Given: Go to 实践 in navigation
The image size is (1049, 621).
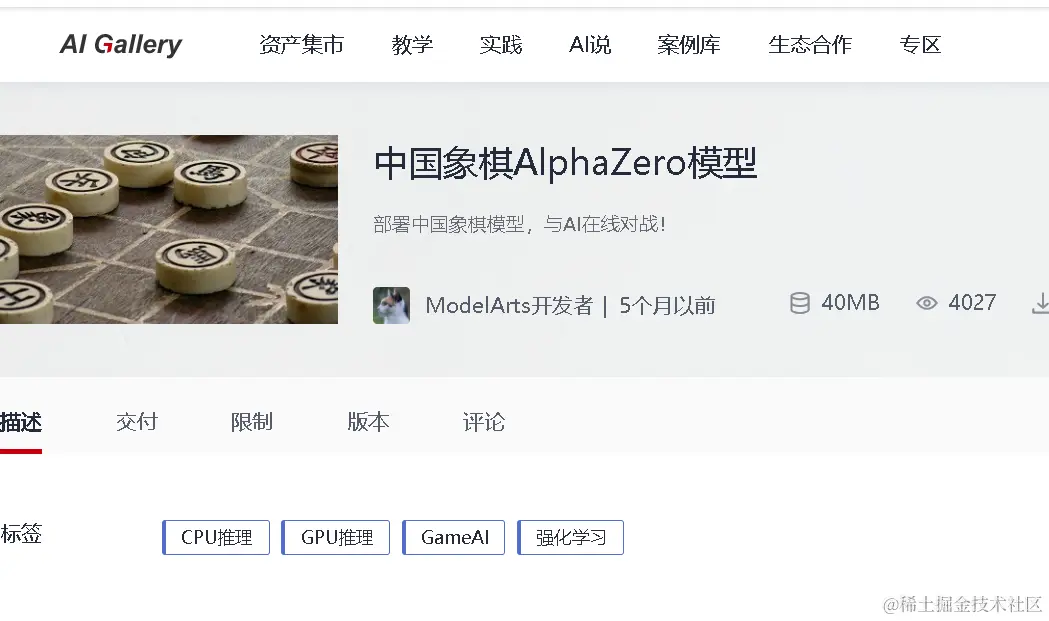Looking at the screenshot, I should 500,45.
